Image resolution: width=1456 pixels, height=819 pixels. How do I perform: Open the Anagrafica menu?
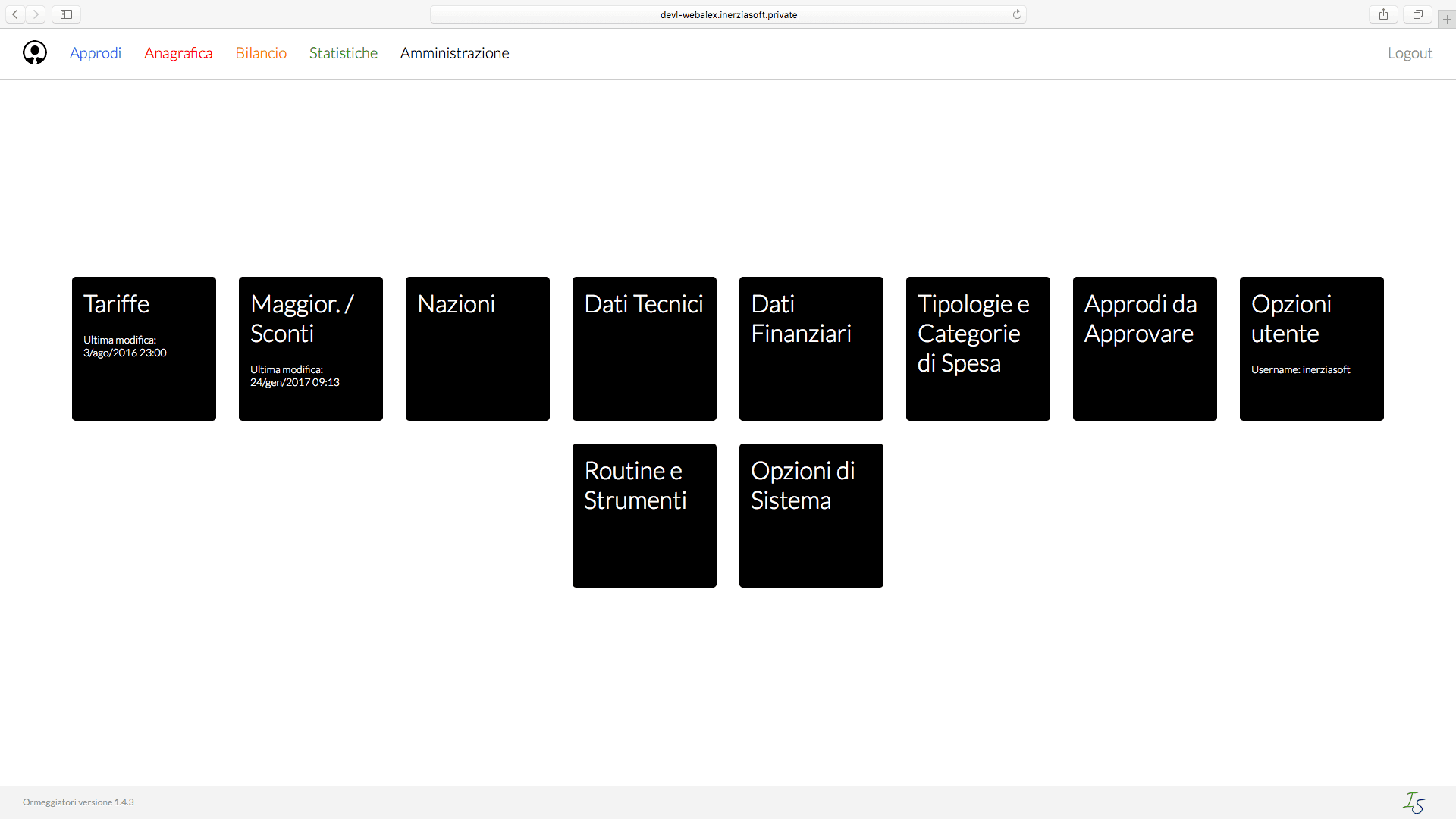(x=178, y=53)
